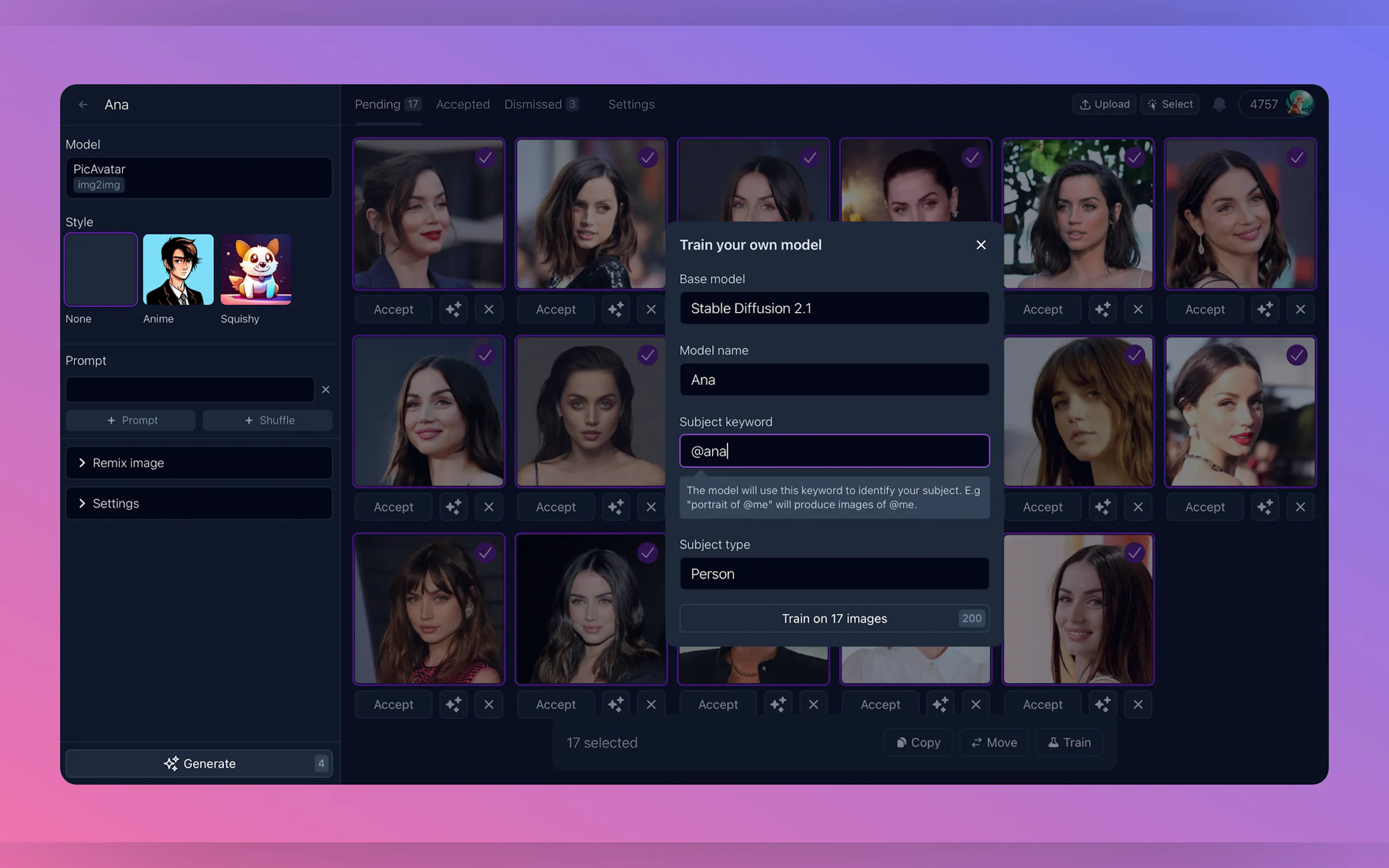
Task: Click sparkle remix icon under first image
Action: tap(453, 309)
